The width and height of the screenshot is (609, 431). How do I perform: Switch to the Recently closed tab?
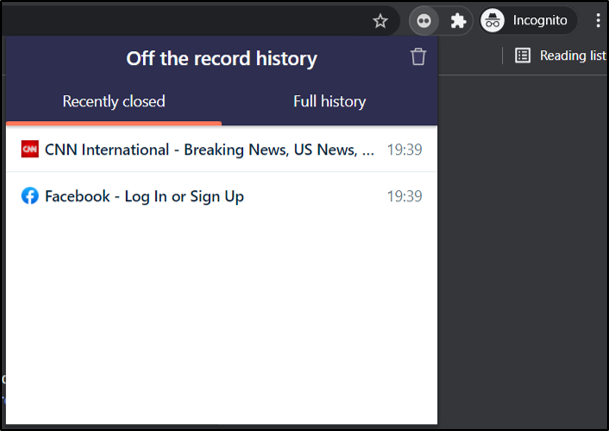click(x=114, y=101)
